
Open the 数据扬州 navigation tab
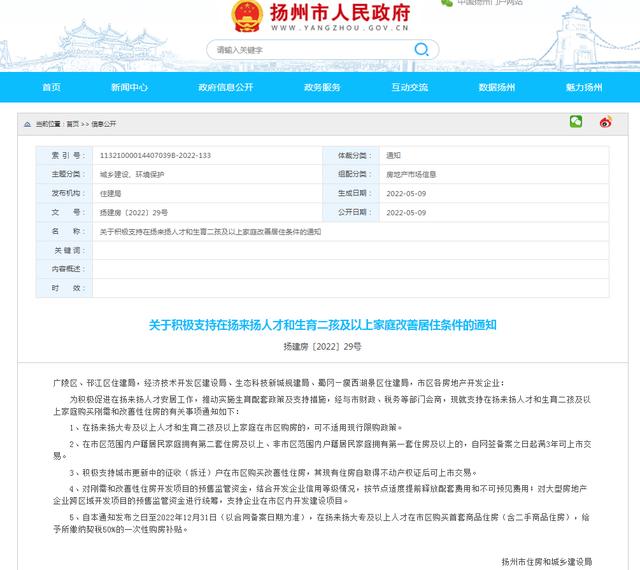tap(497, 87)
